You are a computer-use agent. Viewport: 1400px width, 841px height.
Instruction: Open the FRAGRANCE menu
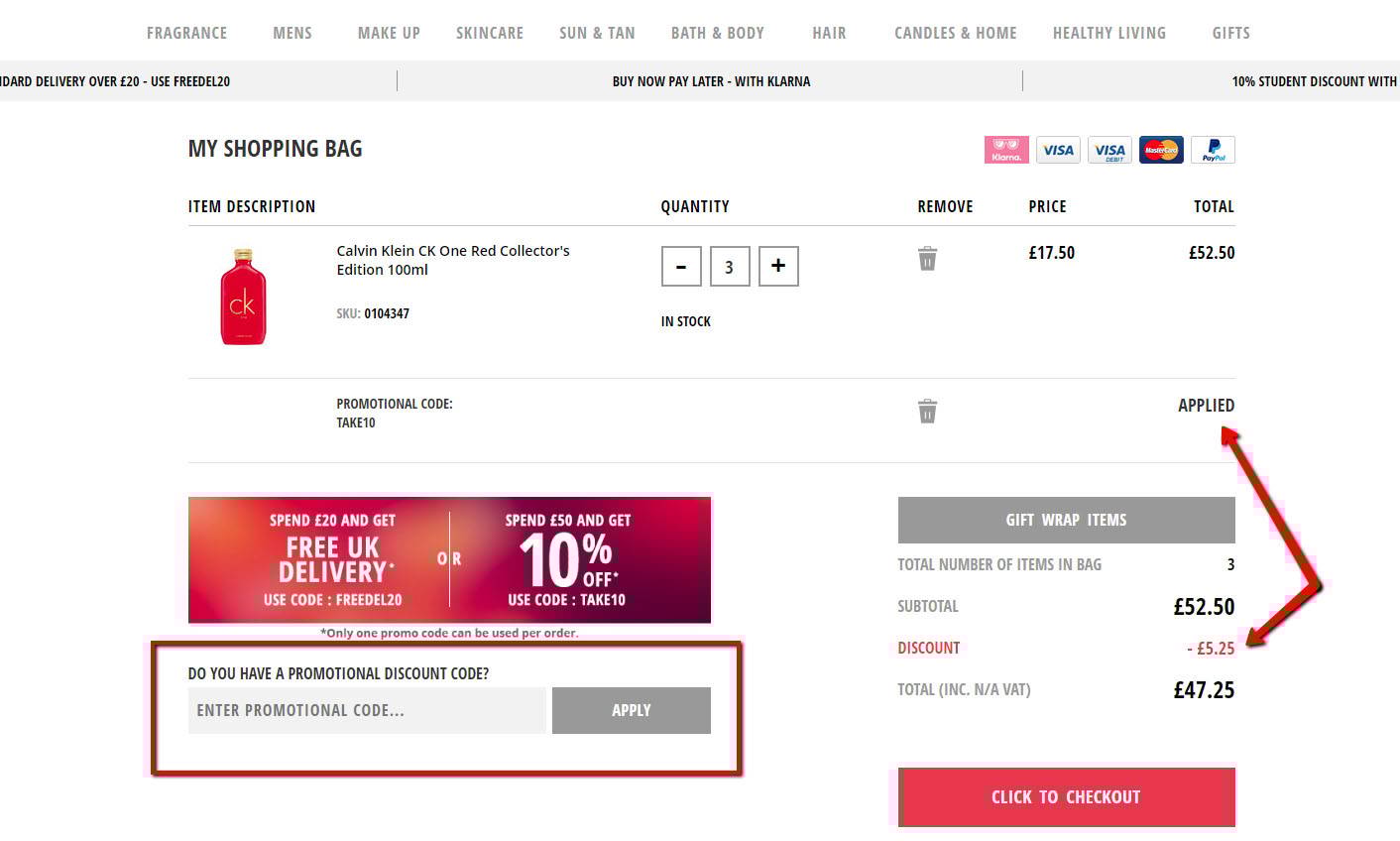pyautogui.click(x=186, y=32)
